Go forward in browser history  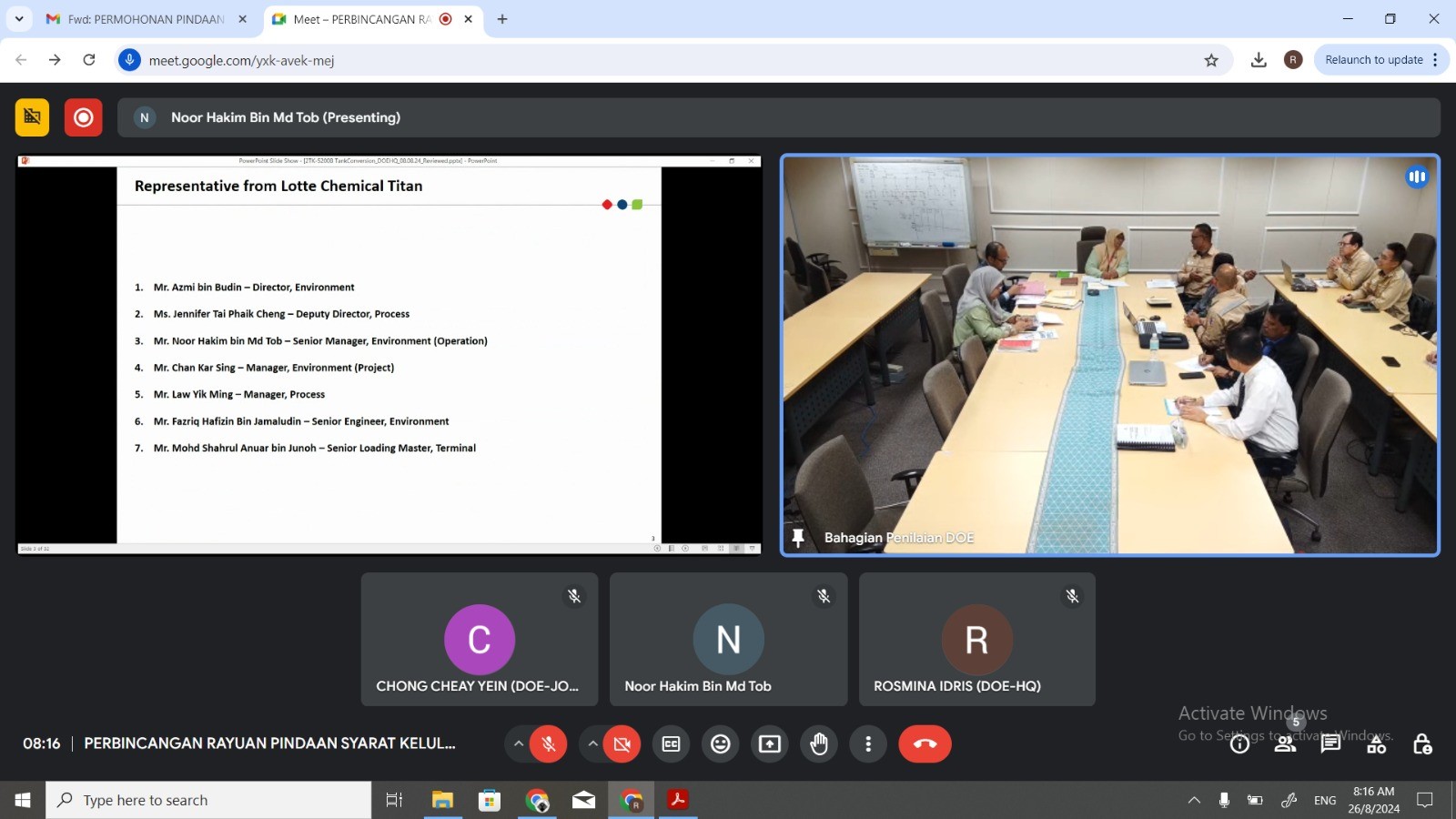[55, 60]
